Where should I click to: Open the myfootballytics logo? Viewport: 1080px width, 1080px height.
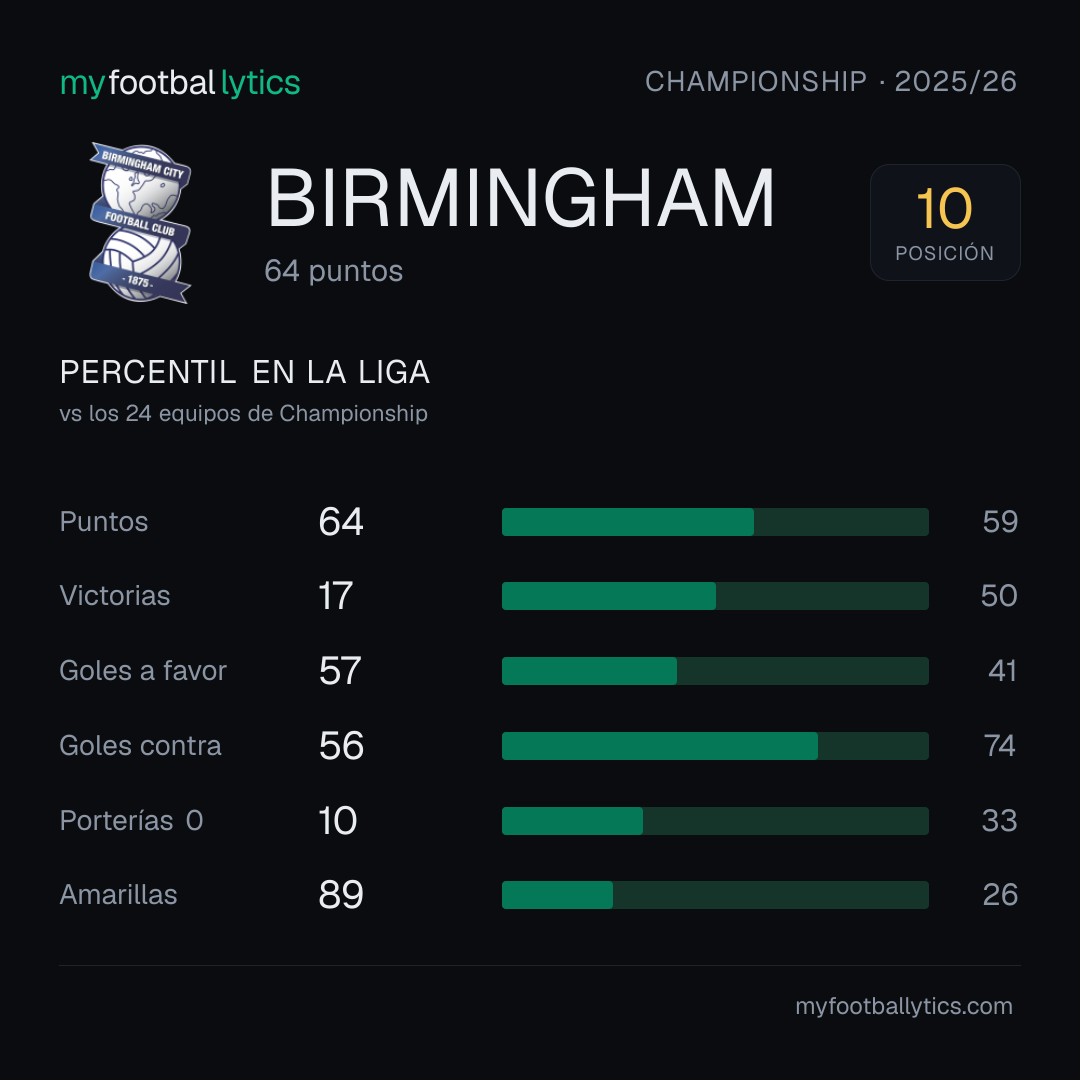(x=180, y=83)
